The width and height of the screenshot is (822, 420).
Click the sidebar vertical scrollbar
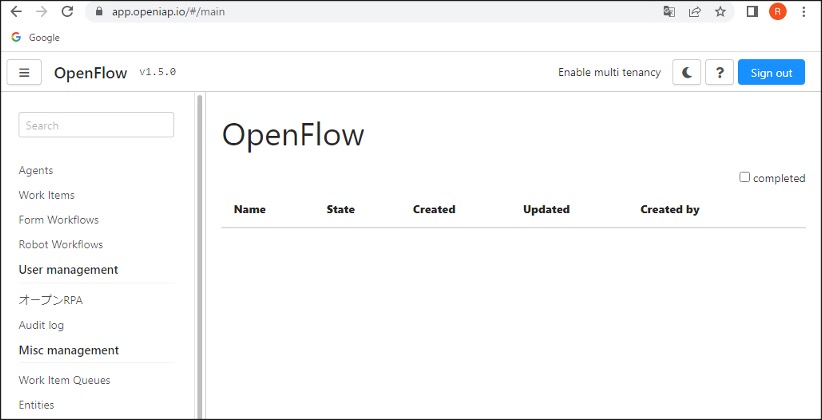click(x=199, y=256)
